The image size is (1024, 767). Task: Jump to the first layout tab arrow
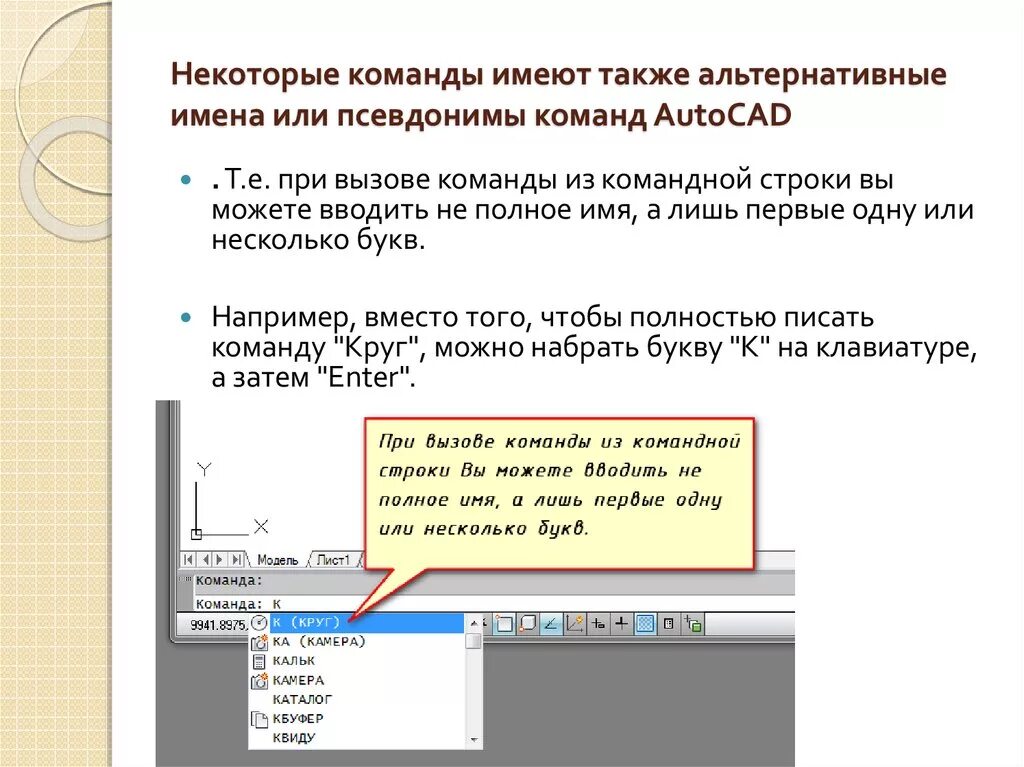pos(189,560)
